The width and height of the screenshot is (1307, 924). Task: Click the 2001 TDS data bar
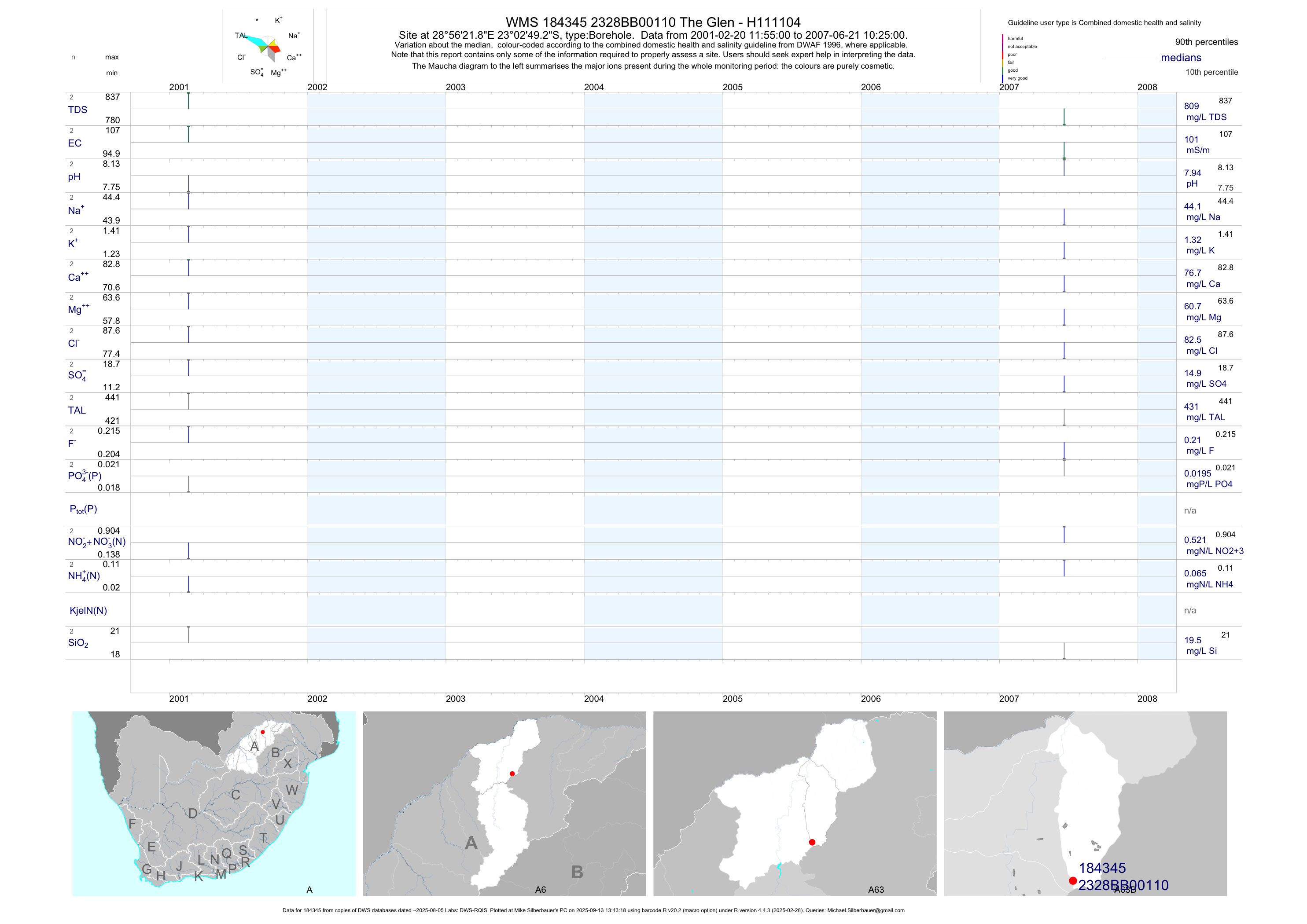[188, 101]
